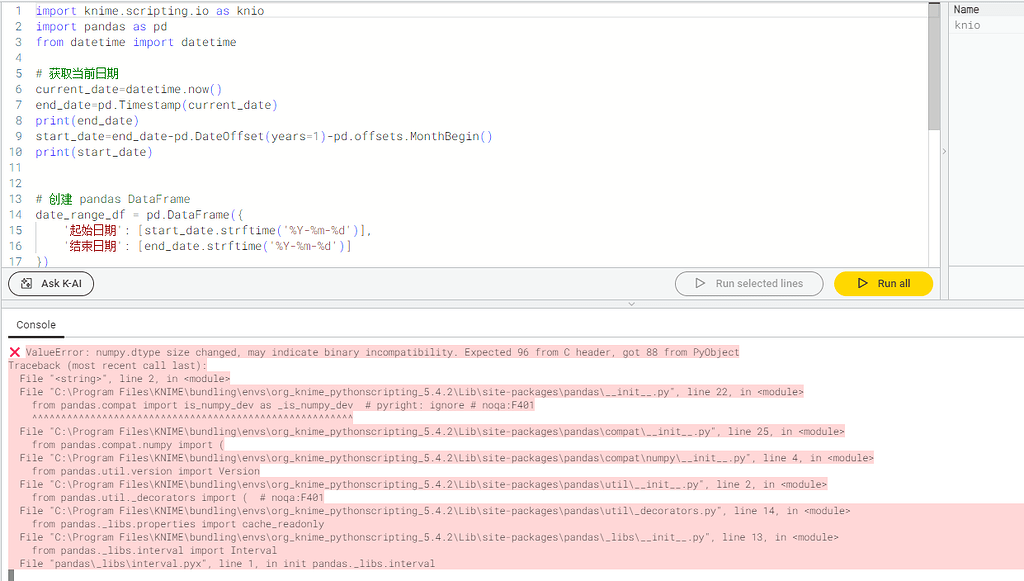This screenshot has height=581, width=1024.
Task: Collapse the console pane using the divider chevron
Action: 631,303
